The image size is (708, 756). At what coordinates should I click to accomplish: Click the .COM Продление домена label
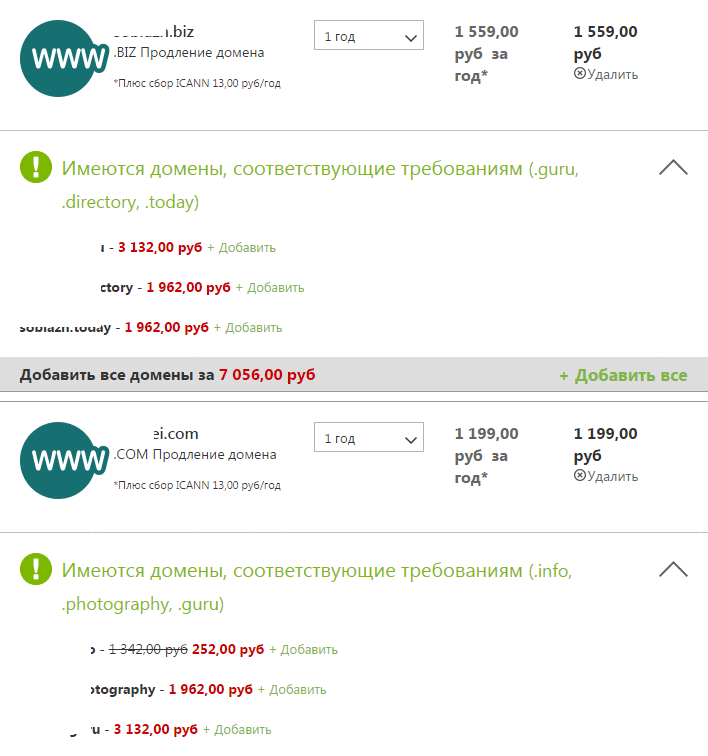pyautogui.click(x=194, y=455)
